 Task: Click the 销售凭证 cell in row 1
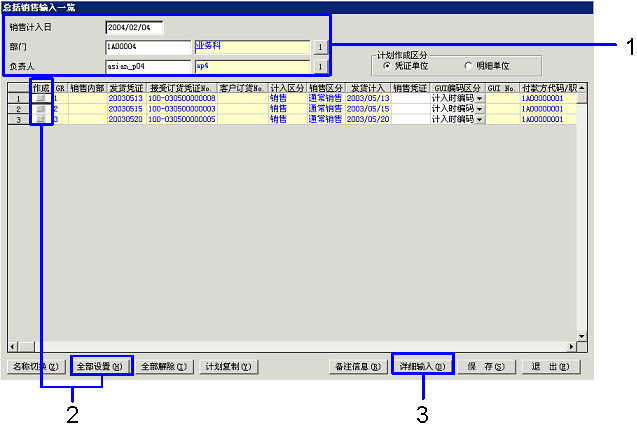point(410,98)
